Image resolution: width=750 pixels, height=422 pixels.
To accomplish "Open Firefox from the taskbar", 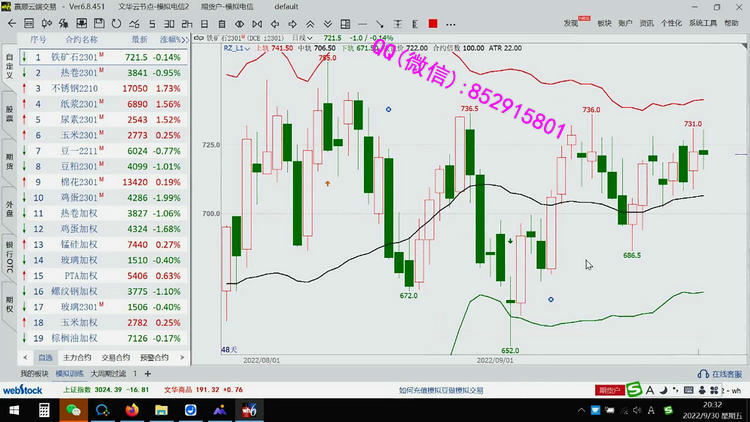I will pyautogui.click(x=133, y=409).
